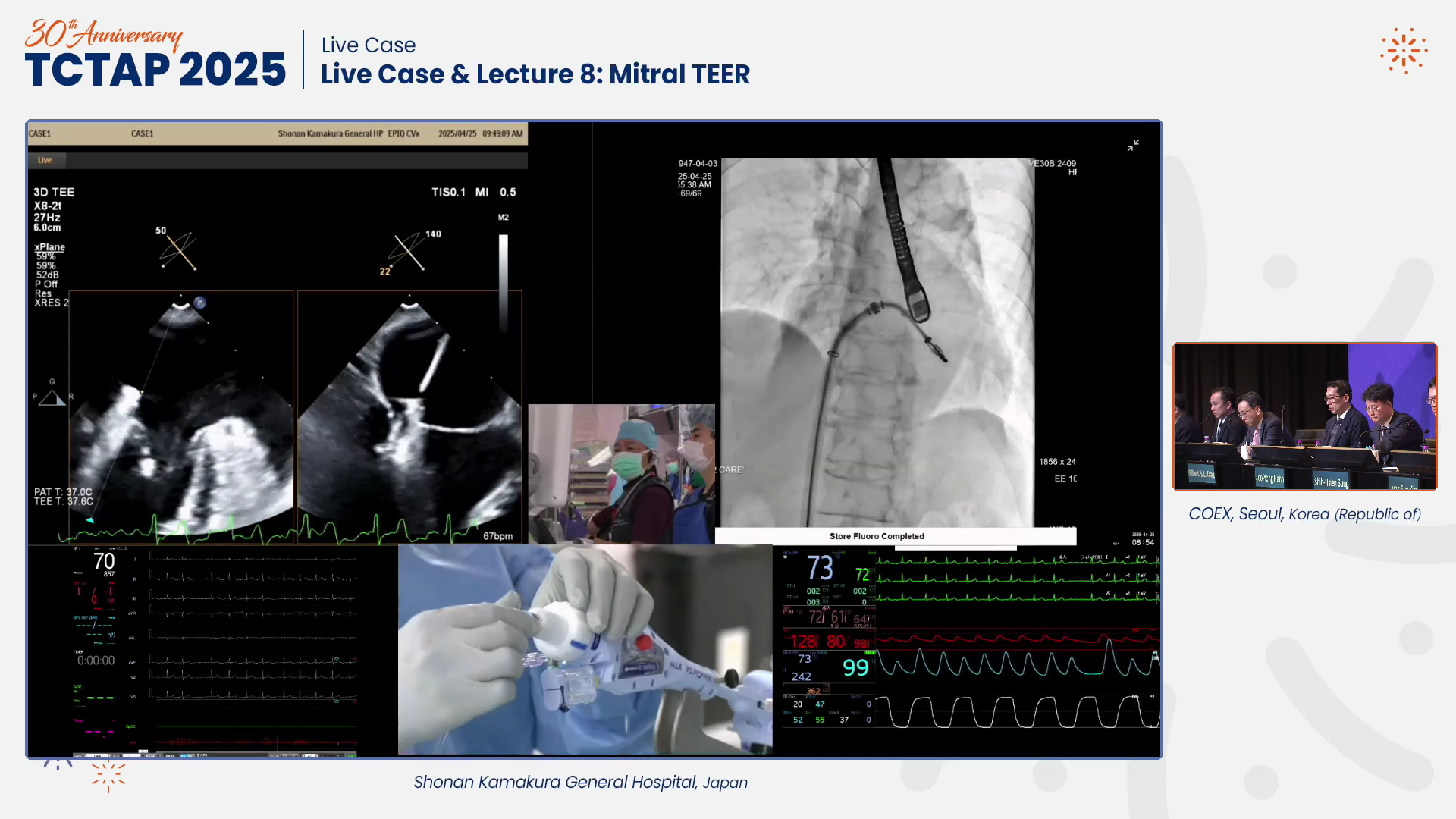
Task: Click the probe orientation triangle icon
Action: pos(52,397)
